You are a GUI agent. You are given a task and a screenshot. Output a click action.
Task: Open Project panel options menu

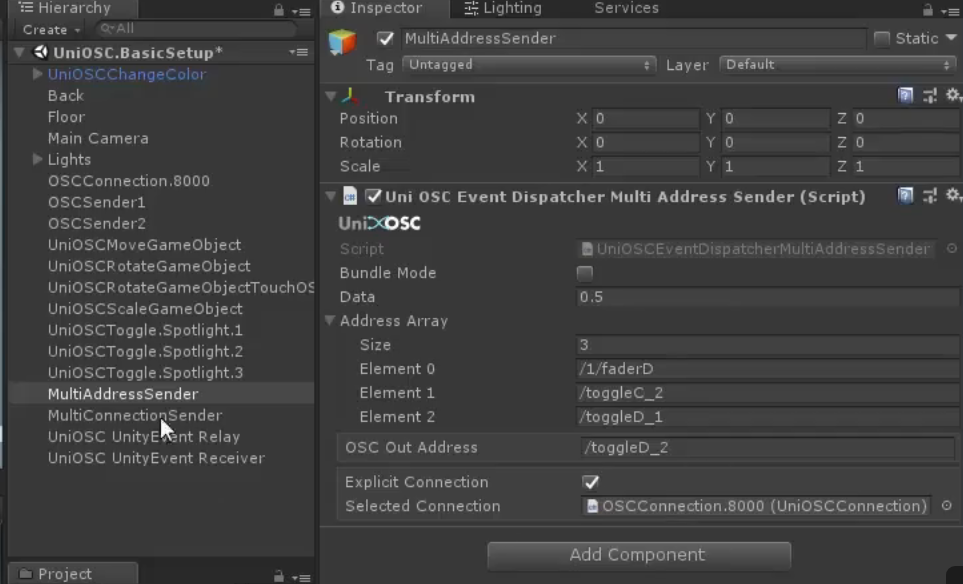coord(301,577)
